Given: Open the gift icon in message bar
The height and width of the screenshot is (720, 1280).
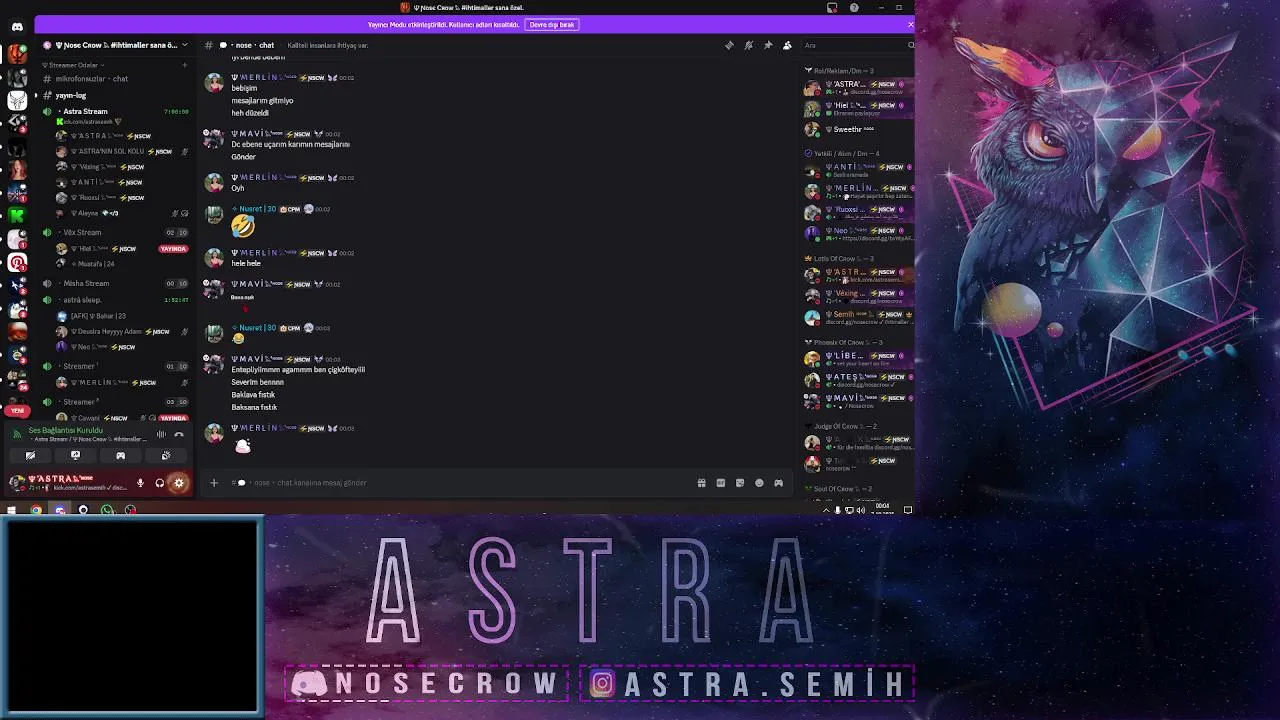Looking at the screenshot, I should (x=701, y=483).
